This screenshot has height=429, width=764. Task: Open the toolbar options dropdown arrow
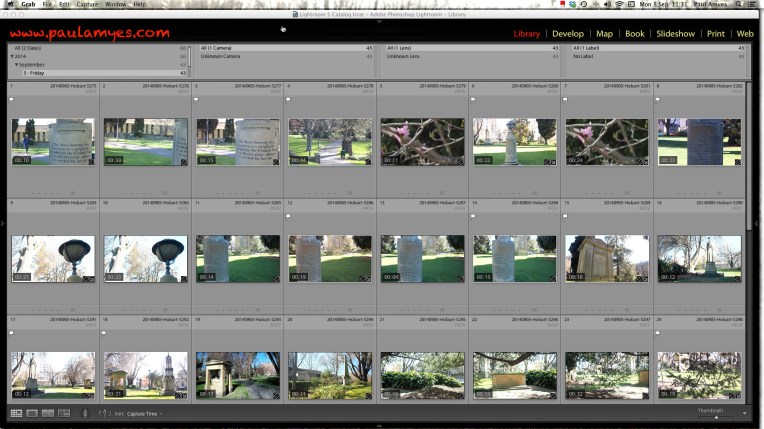pos(743,413)
